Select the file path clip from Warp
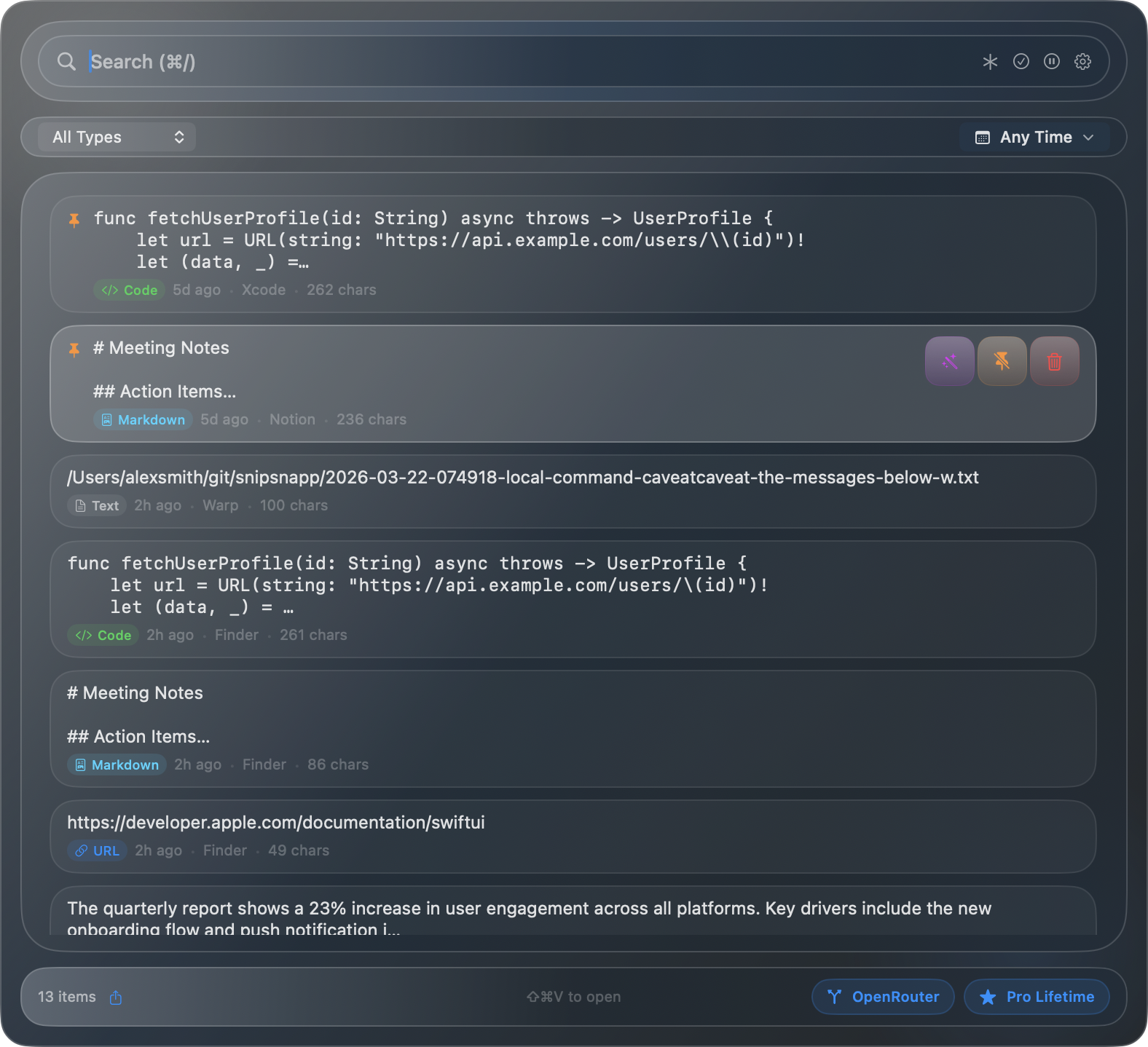Viewport: 1148px width, 1047px height. coord(573,491)
